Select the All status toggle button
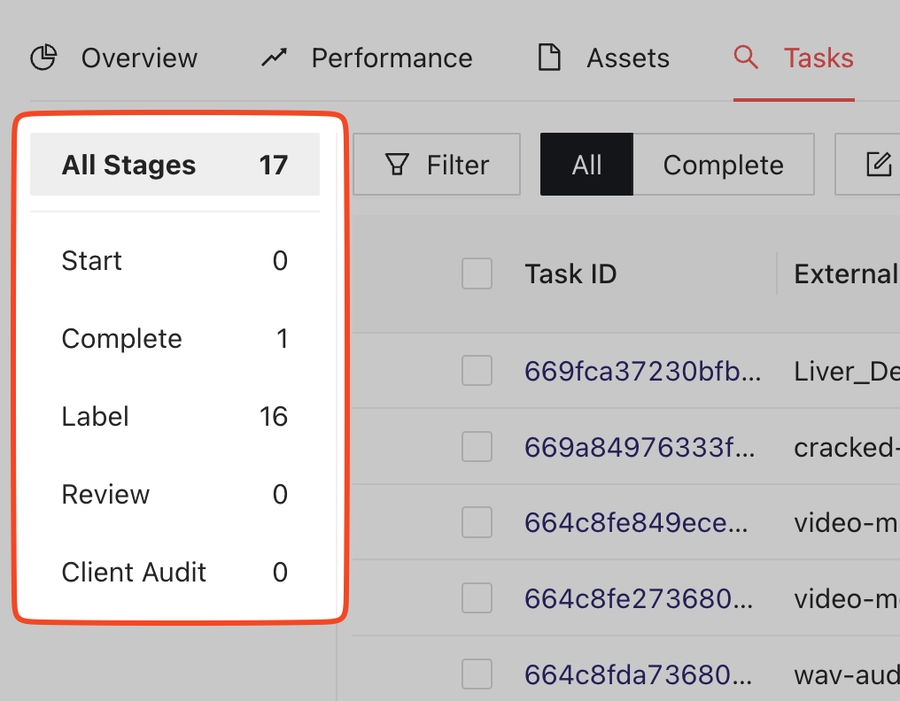The image size is (900, 701). [587, 165]
